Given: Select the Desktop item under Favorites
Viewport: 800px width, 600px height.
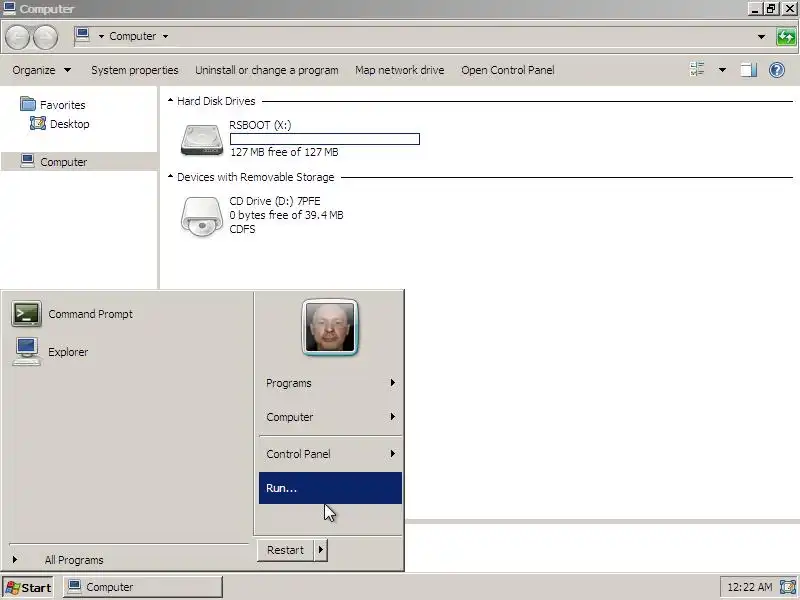Looking at the screenshot, I should (69, 124).
